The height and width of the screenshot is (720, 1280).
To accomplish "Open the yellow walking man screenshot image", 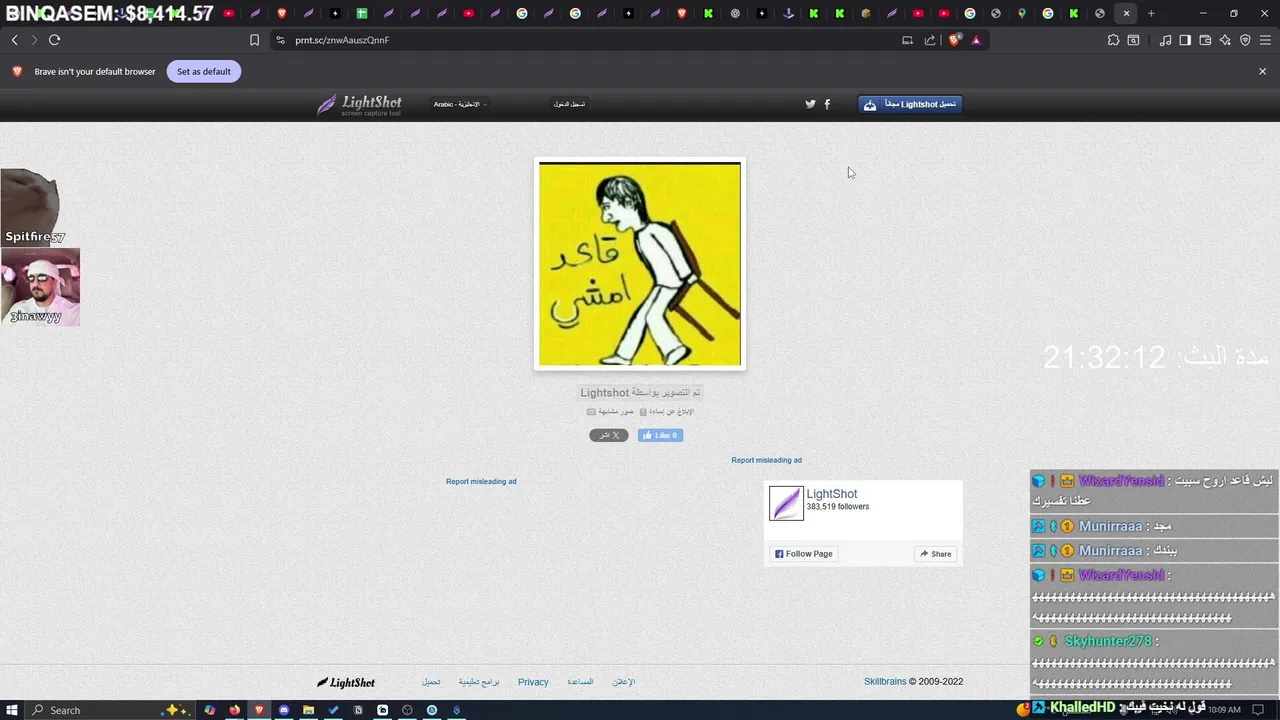I will coord(640,264).
